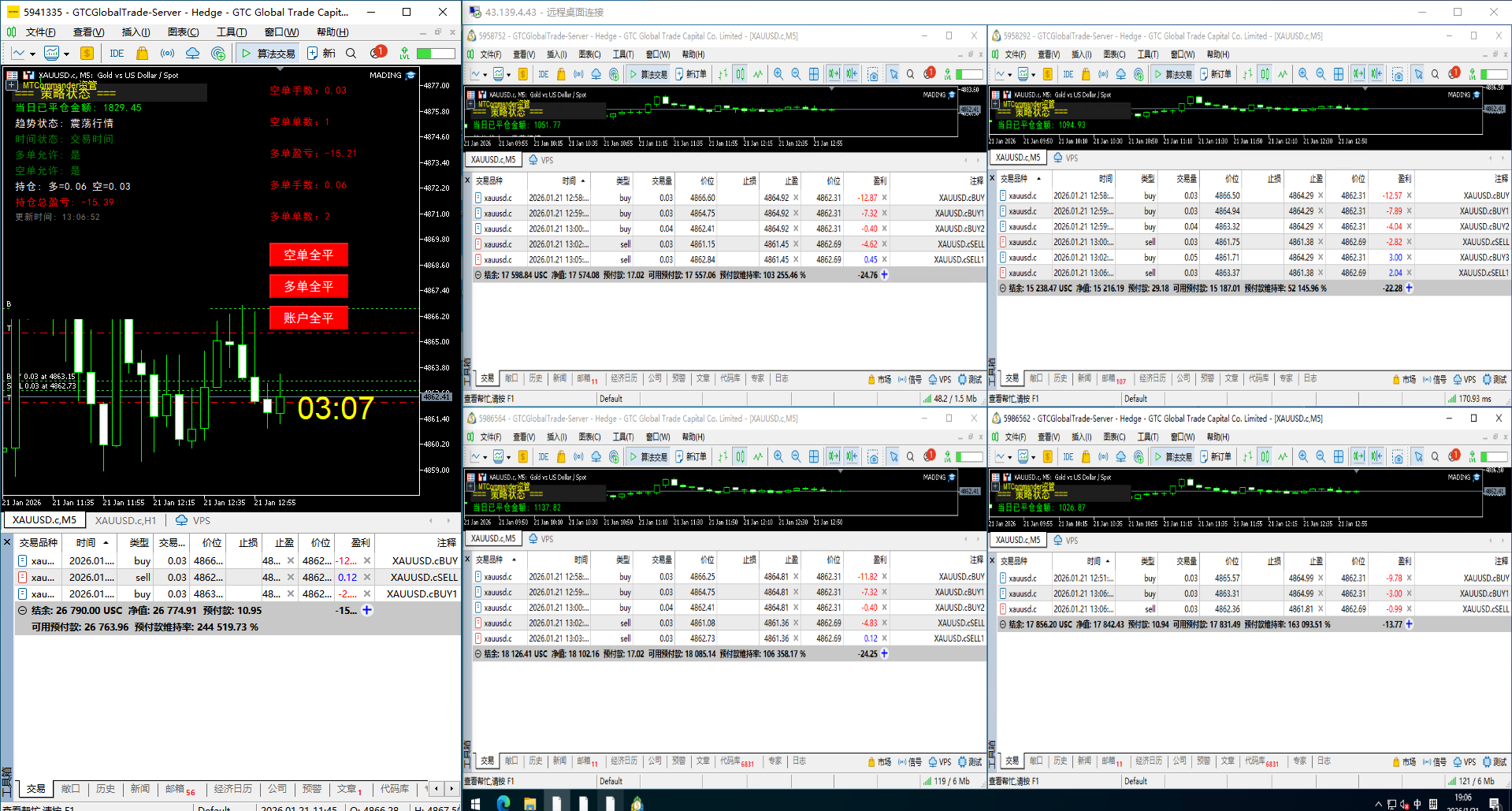Close XAUUSD.cSELL position in 5941335 table
The height and width of the screenshot is (811, 1512).
[367, 577]
